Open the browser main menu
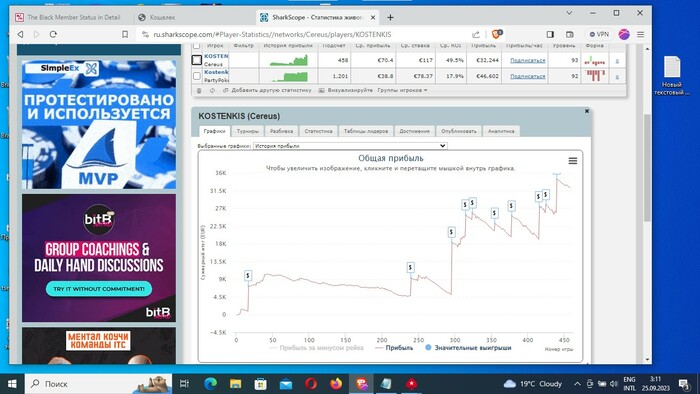The width and height of the screenshot is (700, 394). (641, 34)
